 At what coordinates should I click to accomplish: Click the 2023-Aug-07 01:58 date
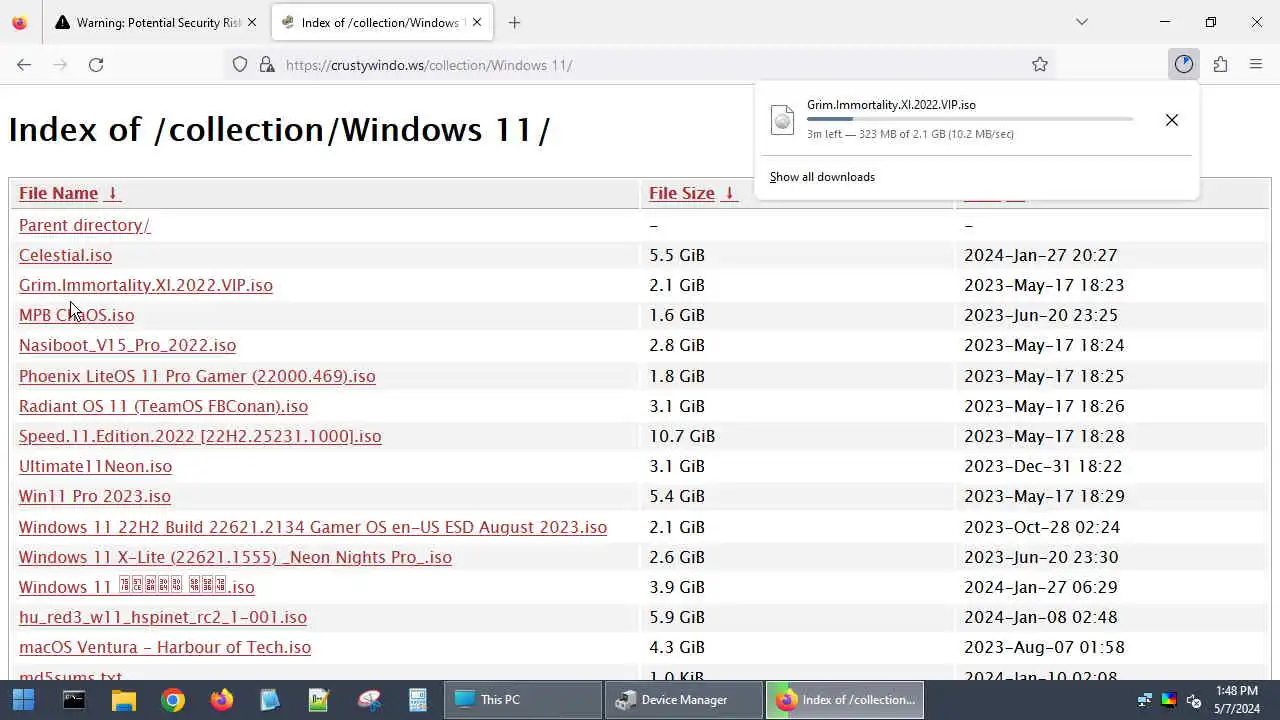pyautogui.click(x=1044, y=647)
